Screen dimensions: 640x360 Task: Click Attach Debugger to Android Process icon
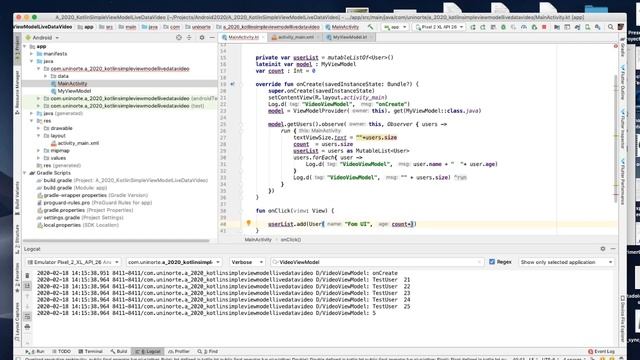click(x=534, y=27)
